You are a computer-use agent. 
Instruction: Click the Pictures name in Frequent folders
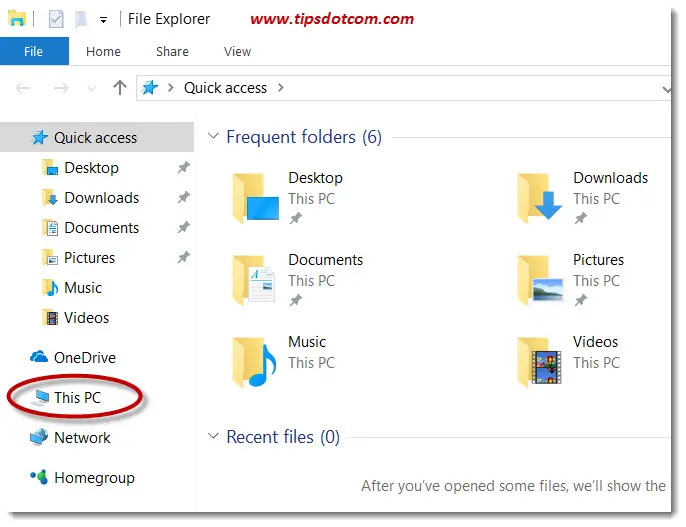pos(598,260)
